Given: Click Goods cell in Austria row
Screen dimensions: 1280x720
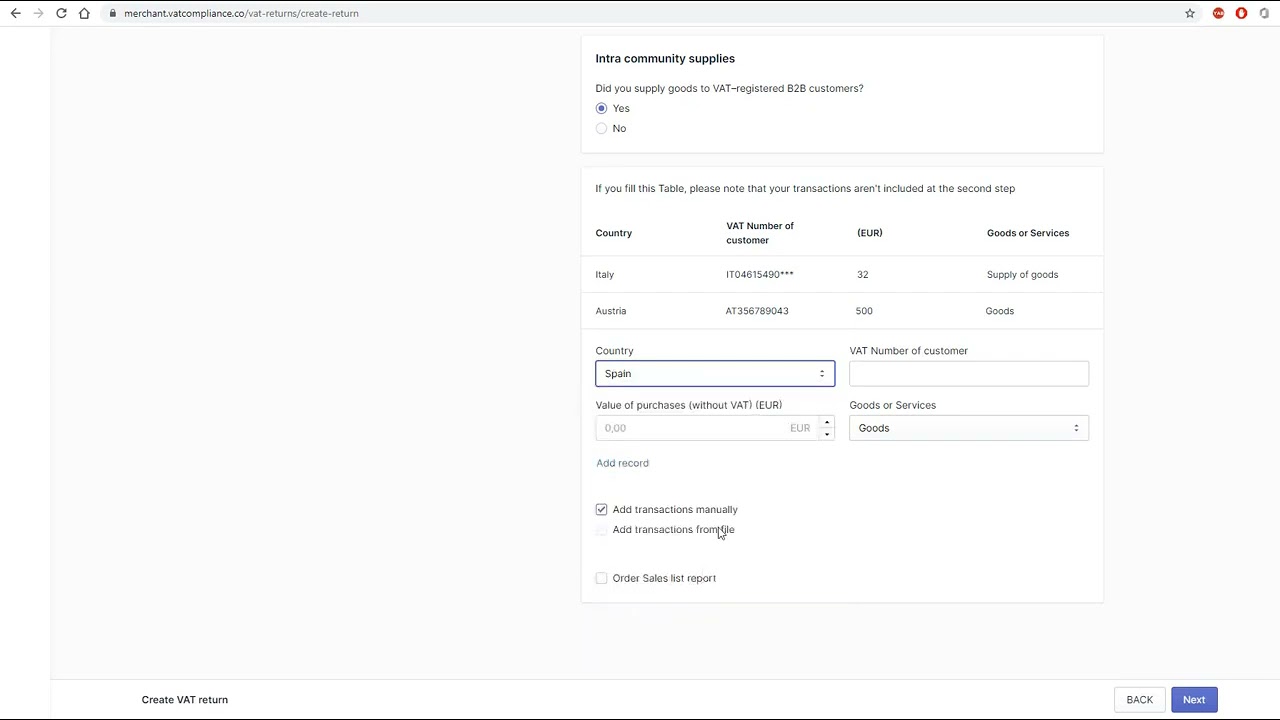Looking at the screenshot, I should point(1000,311).
